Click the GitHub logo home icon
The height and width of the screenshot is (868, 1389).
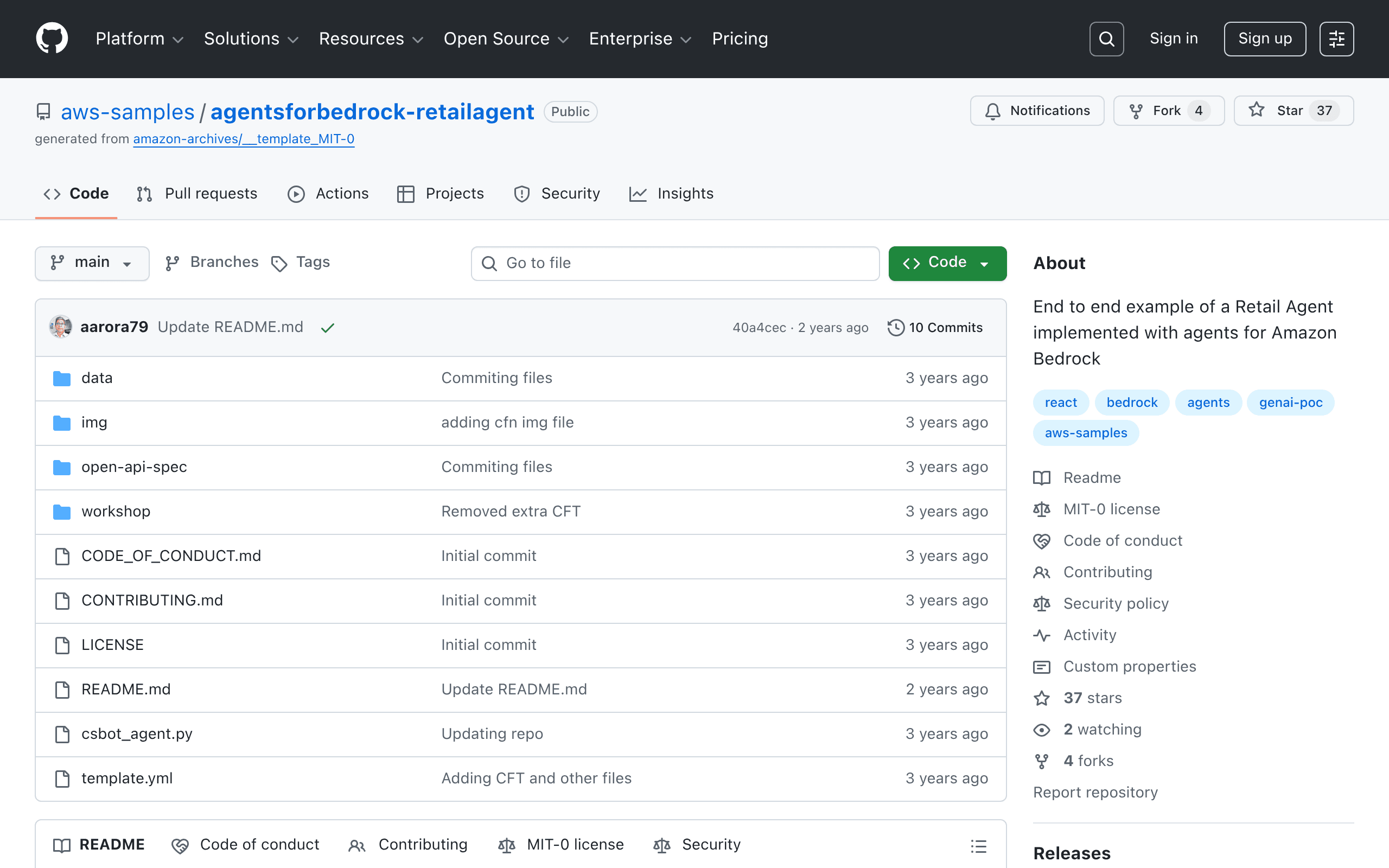pyautogui.click(x=52, y=39)
